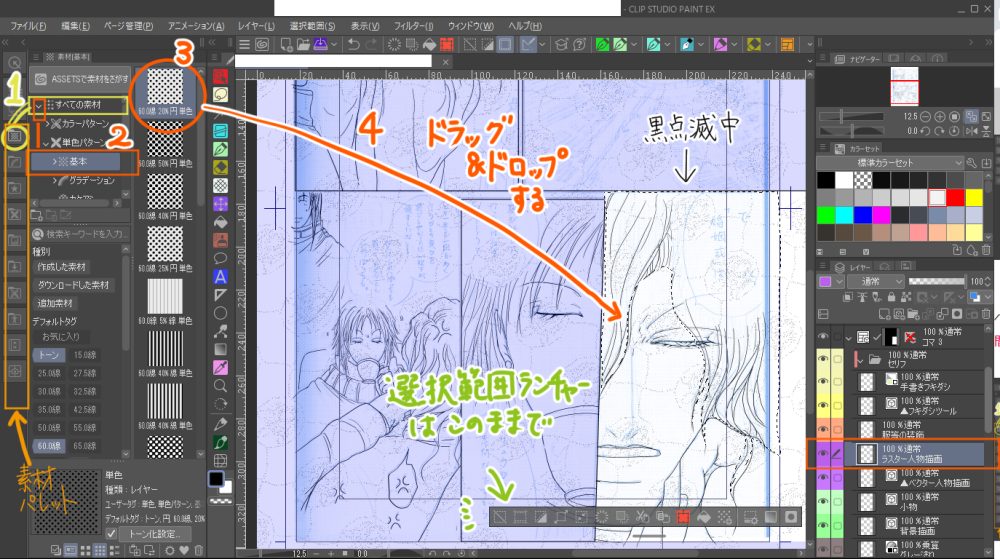Screen dimensions: 1000x559
Task: Toggle checkbox beside トーン化設定 button
Action: 111,534
